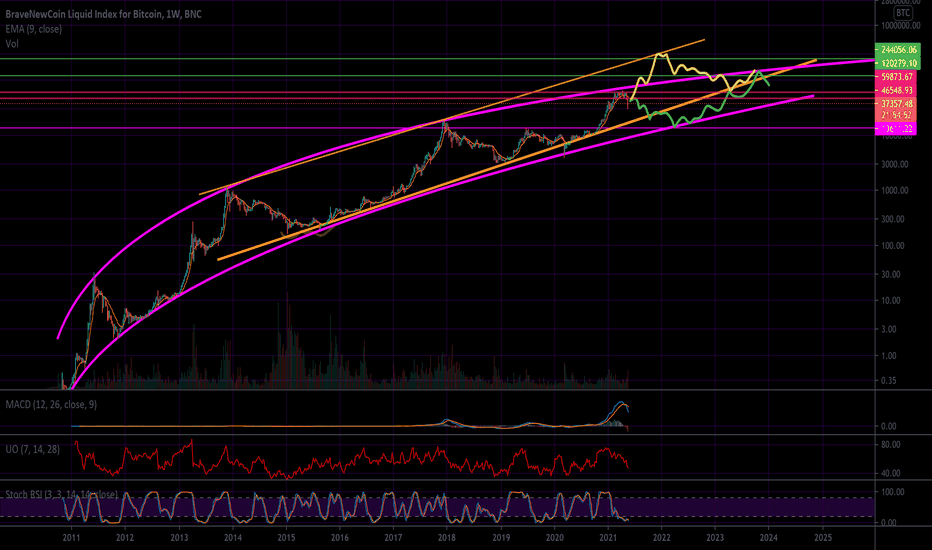Click the 2013 label on the time axis
The image size is (932, 550).
point(179,538)
